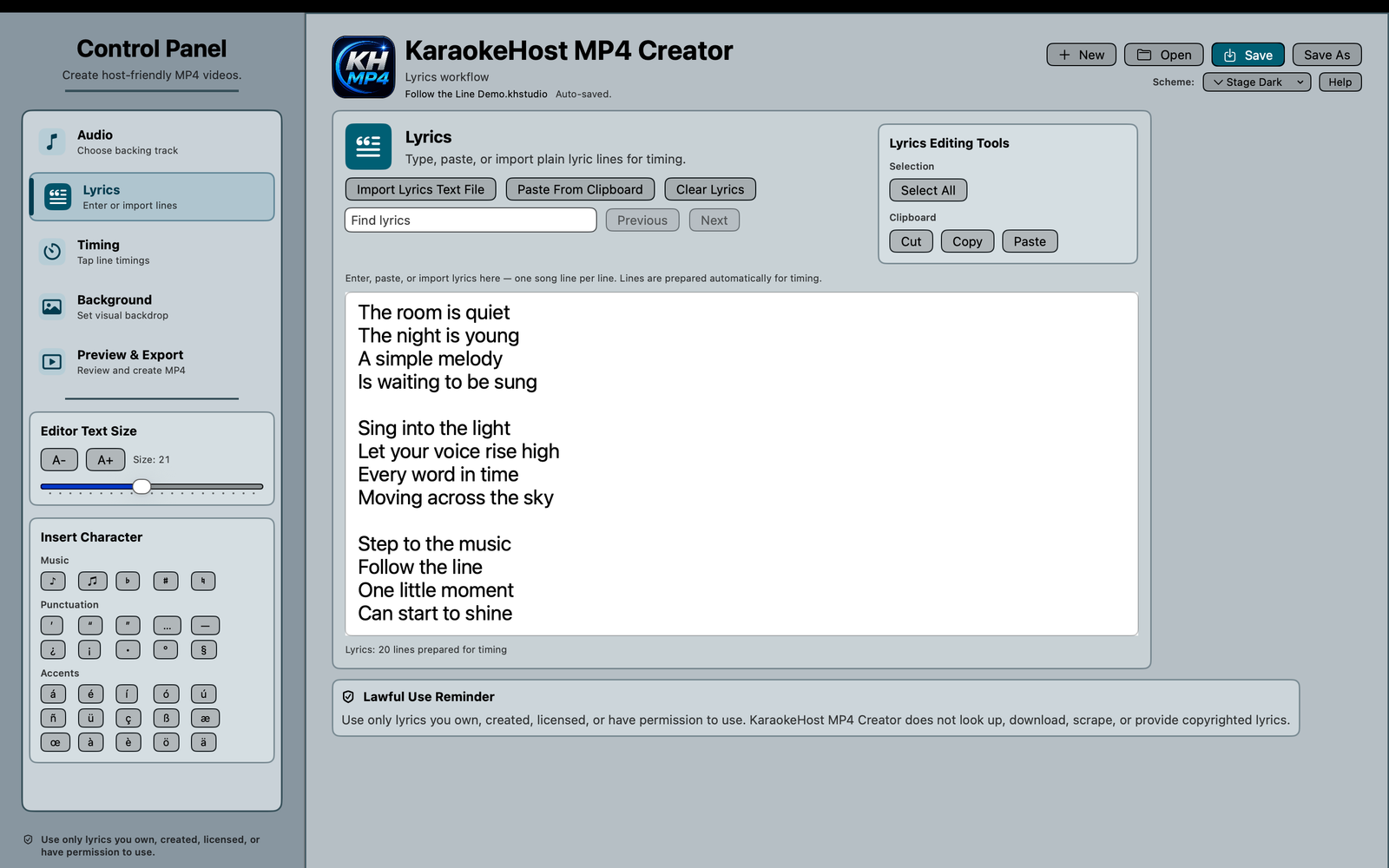This screenshot has height=868, width=1389.
Task: Insert accented ú character
Action: pyautogui.click(x=203, y=694)
